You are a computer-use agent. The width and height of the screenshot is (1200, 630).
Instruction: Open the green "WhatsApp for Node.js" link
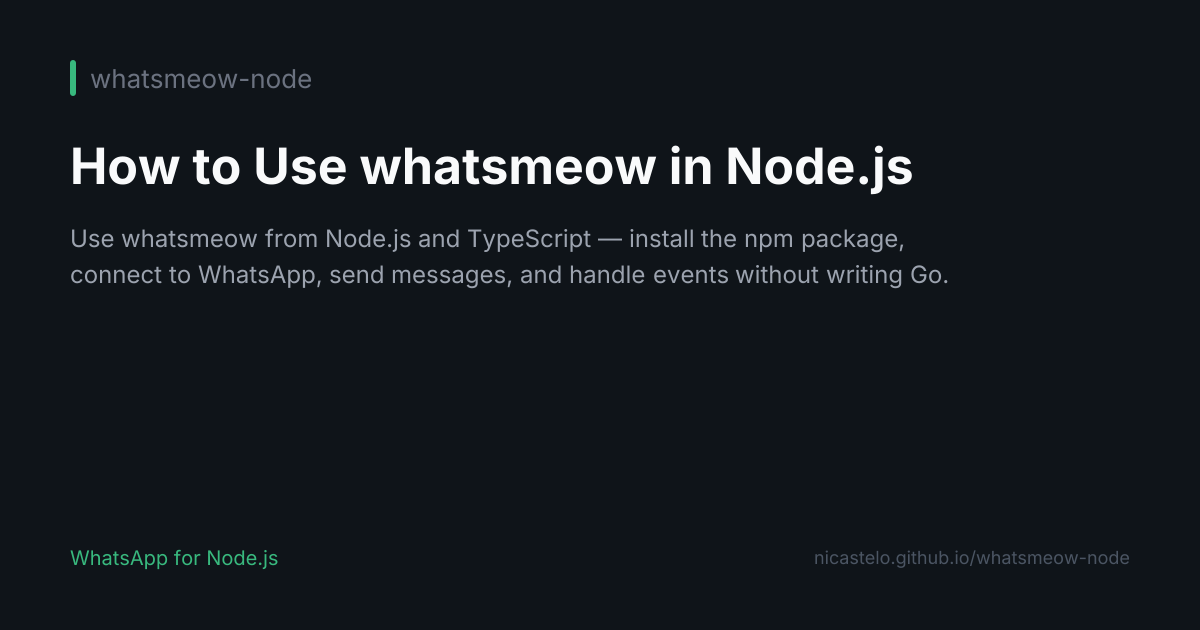pos(174,558)
